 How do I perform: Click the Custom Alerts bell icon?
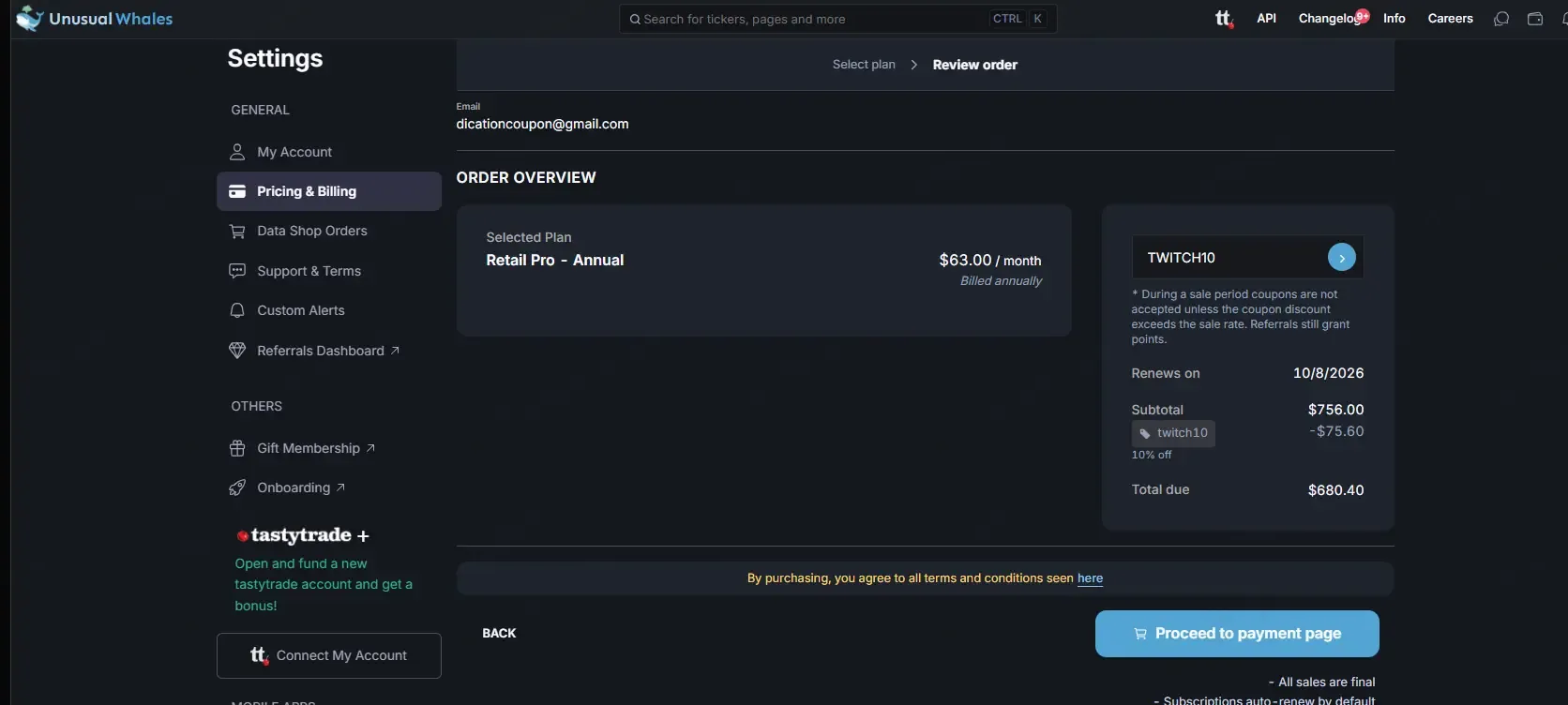[237, 310]
